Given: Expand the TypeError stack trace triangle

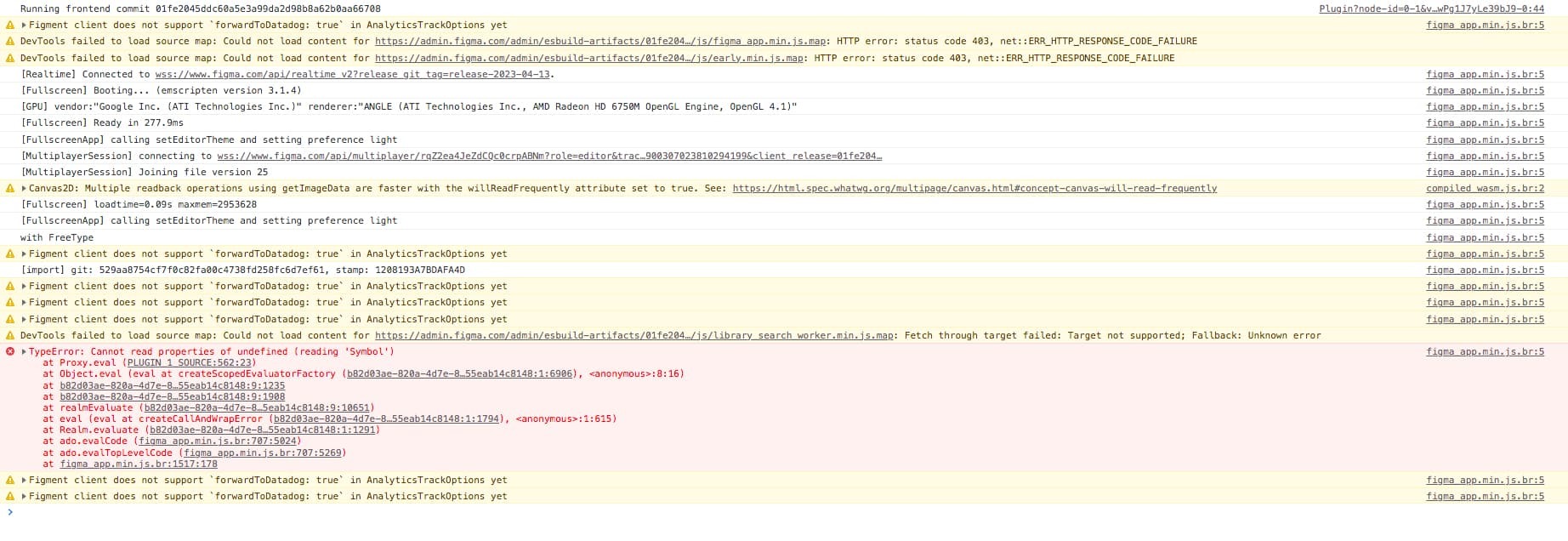Looking at the screenshot, I should click(24, 351).
